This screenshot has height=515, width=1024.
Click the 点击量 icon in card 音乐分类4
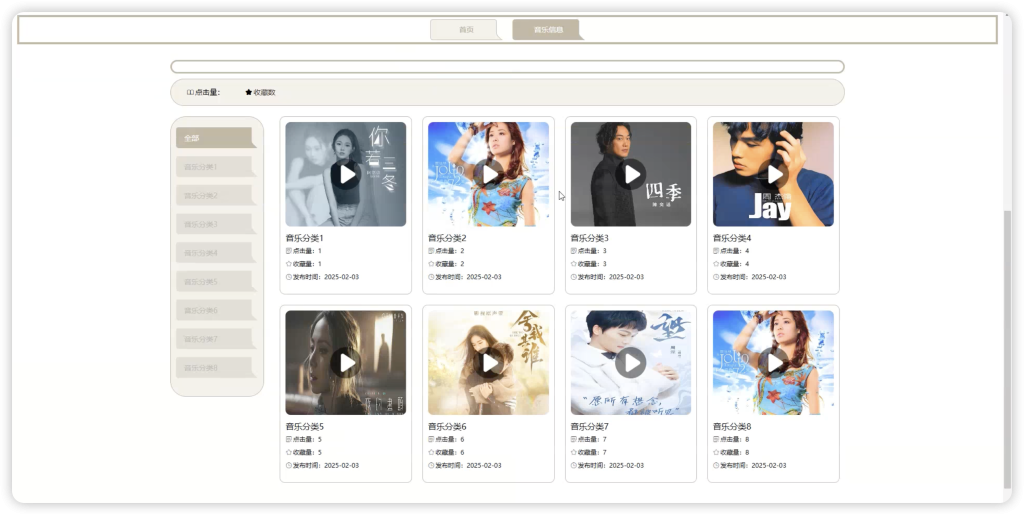[x=716, y=251]
